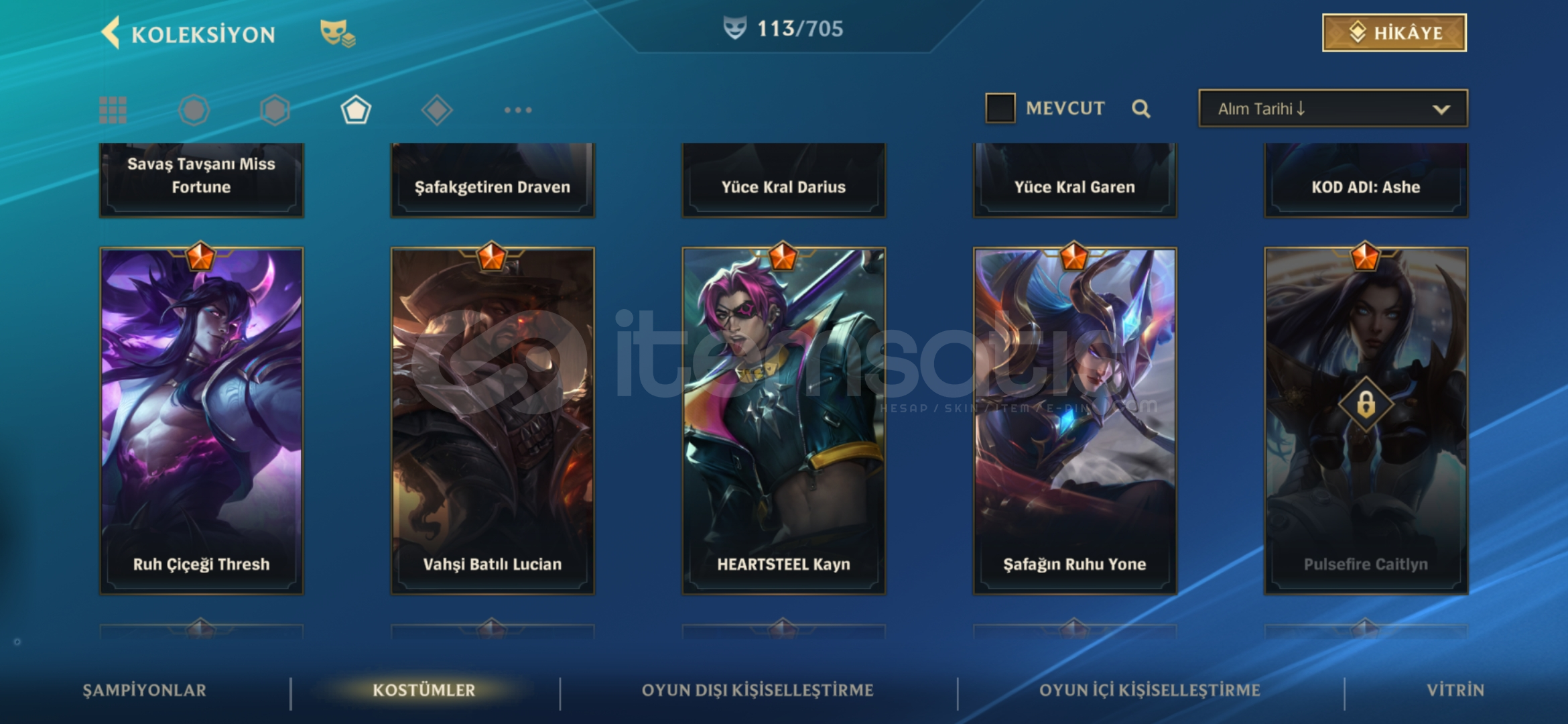Switch to the ŞAMPİYONLAR tab
1568x724 pixels.
tap(144, 690)
